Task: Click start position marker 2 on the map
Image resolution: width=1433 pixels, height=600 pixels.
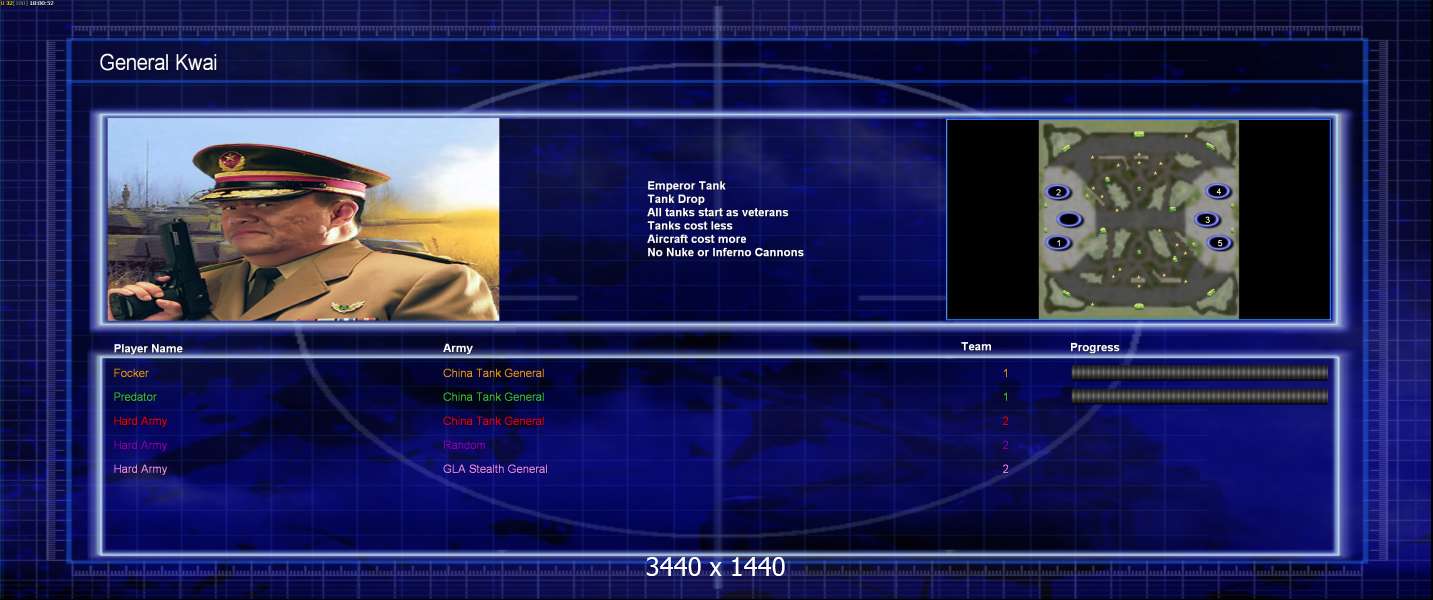Action: tap(1059, 192)
